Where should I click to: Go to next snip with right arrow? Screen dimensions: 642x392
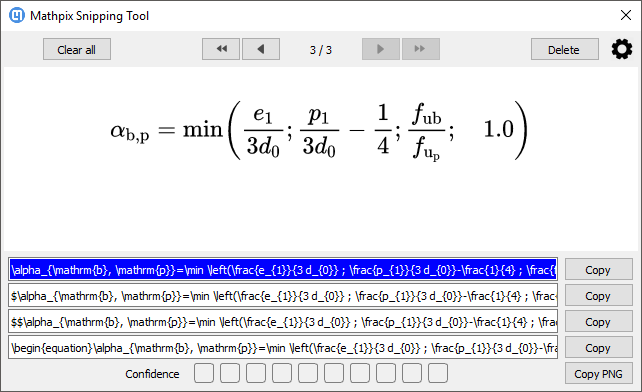381,49
